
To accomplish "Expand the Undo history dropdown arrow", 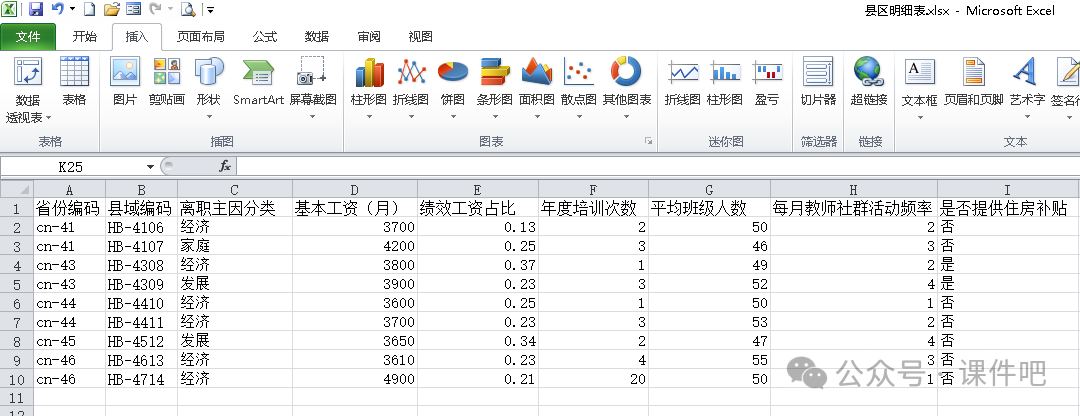I will pyautogui.click(x=73, y=10).
